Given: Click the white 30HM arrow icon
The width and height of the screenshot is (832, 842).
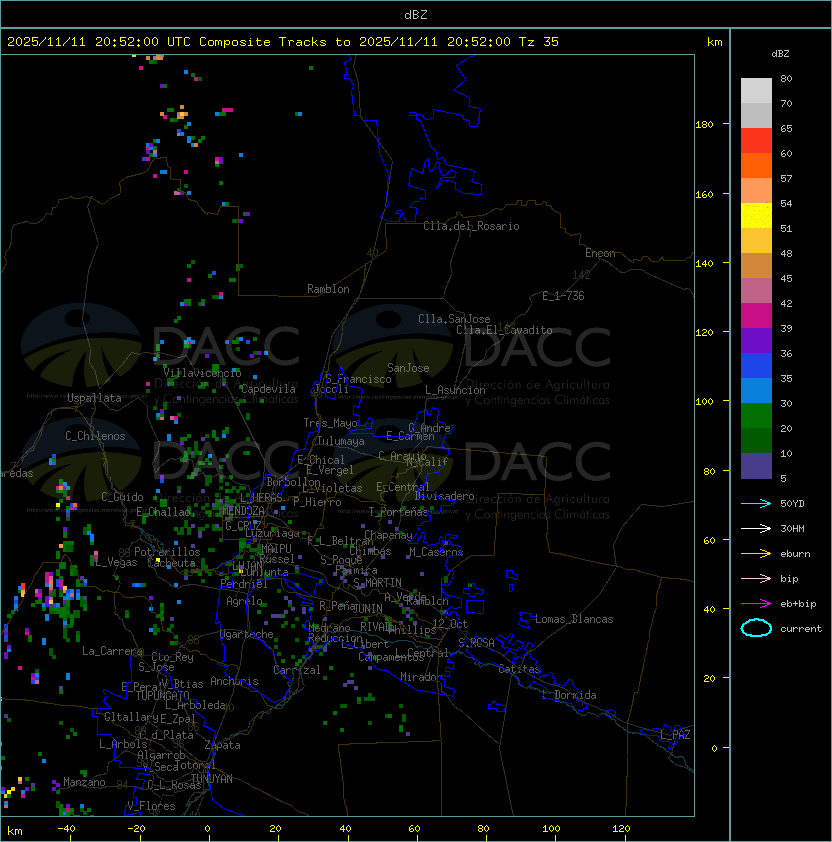Looking at the screenshot, I should point(756,529).
